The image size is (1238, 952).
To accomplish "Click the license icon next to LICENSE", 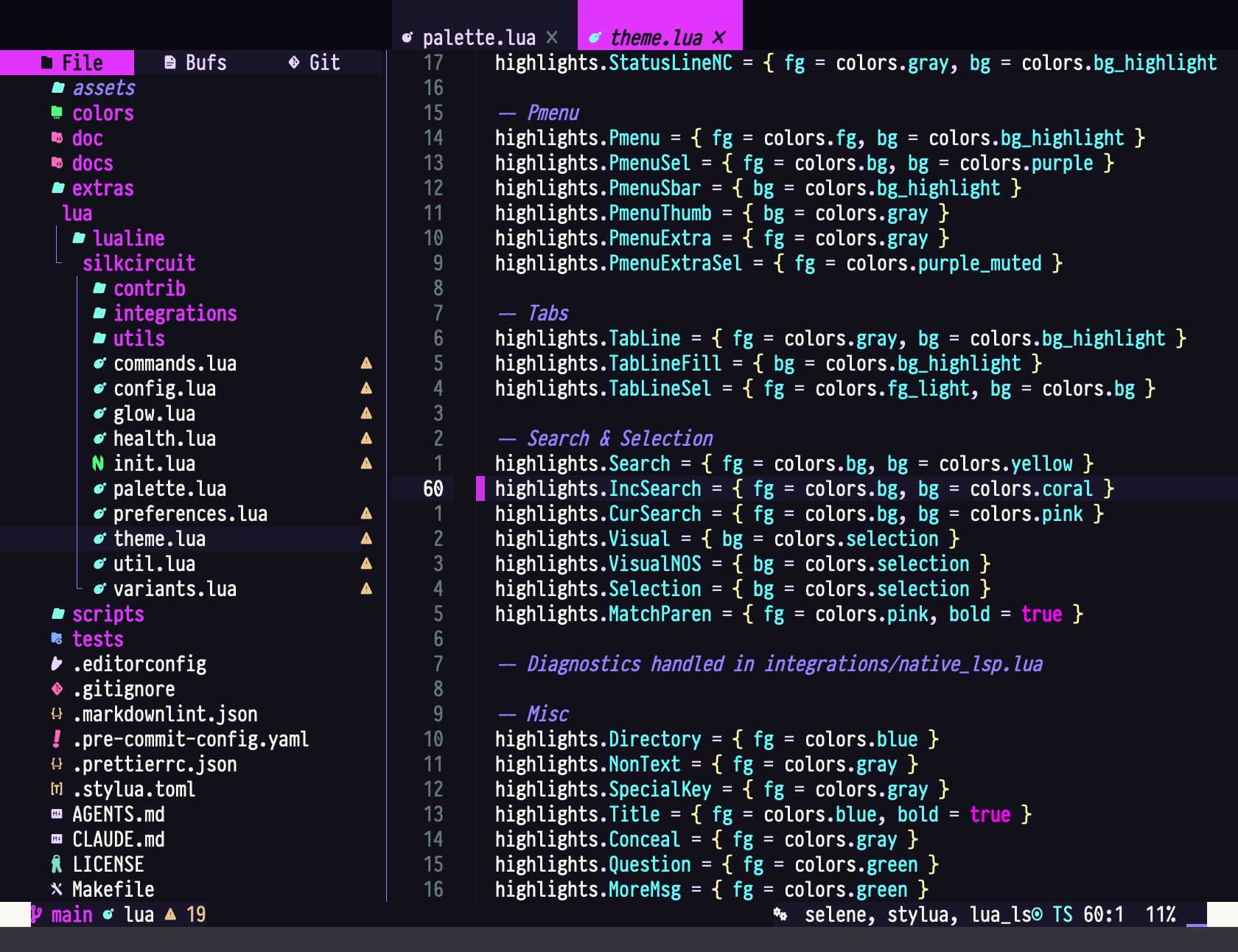I will (x=57, y=864).
